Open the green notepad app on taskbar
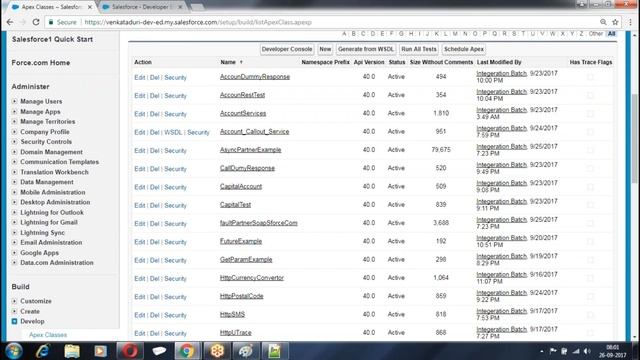Image resolution: width=640 pixels, height=360 pixels. pos(274,351)
